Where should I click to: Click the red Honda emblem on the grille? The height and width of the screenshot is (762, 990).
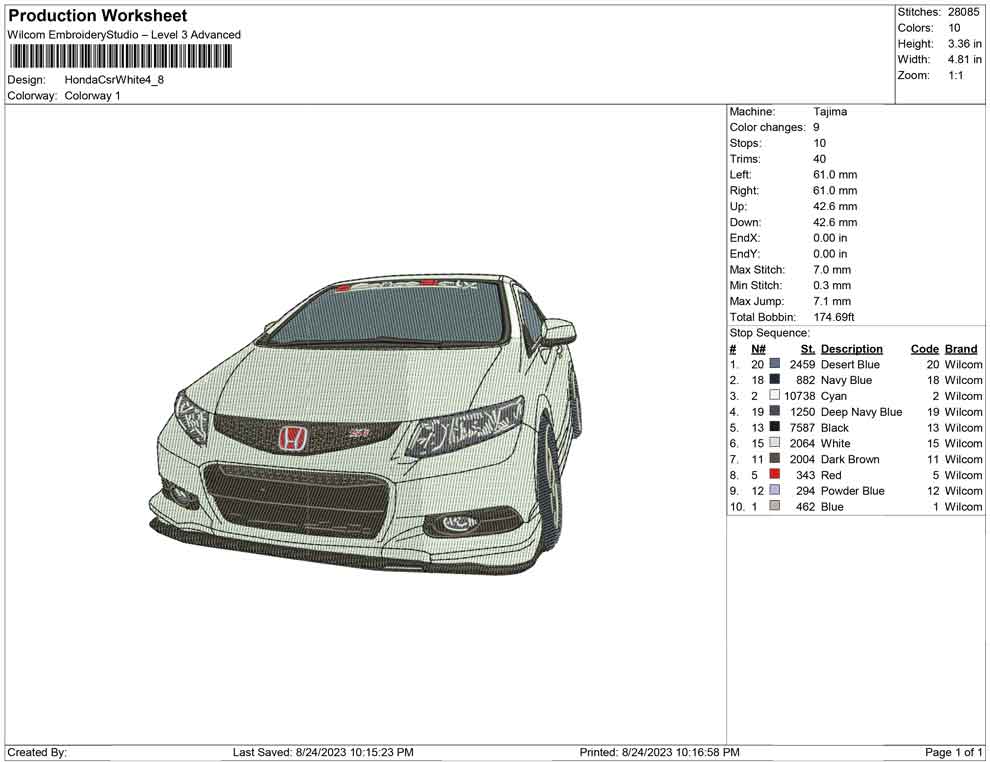pyautogui.click(x=292, y=438)
